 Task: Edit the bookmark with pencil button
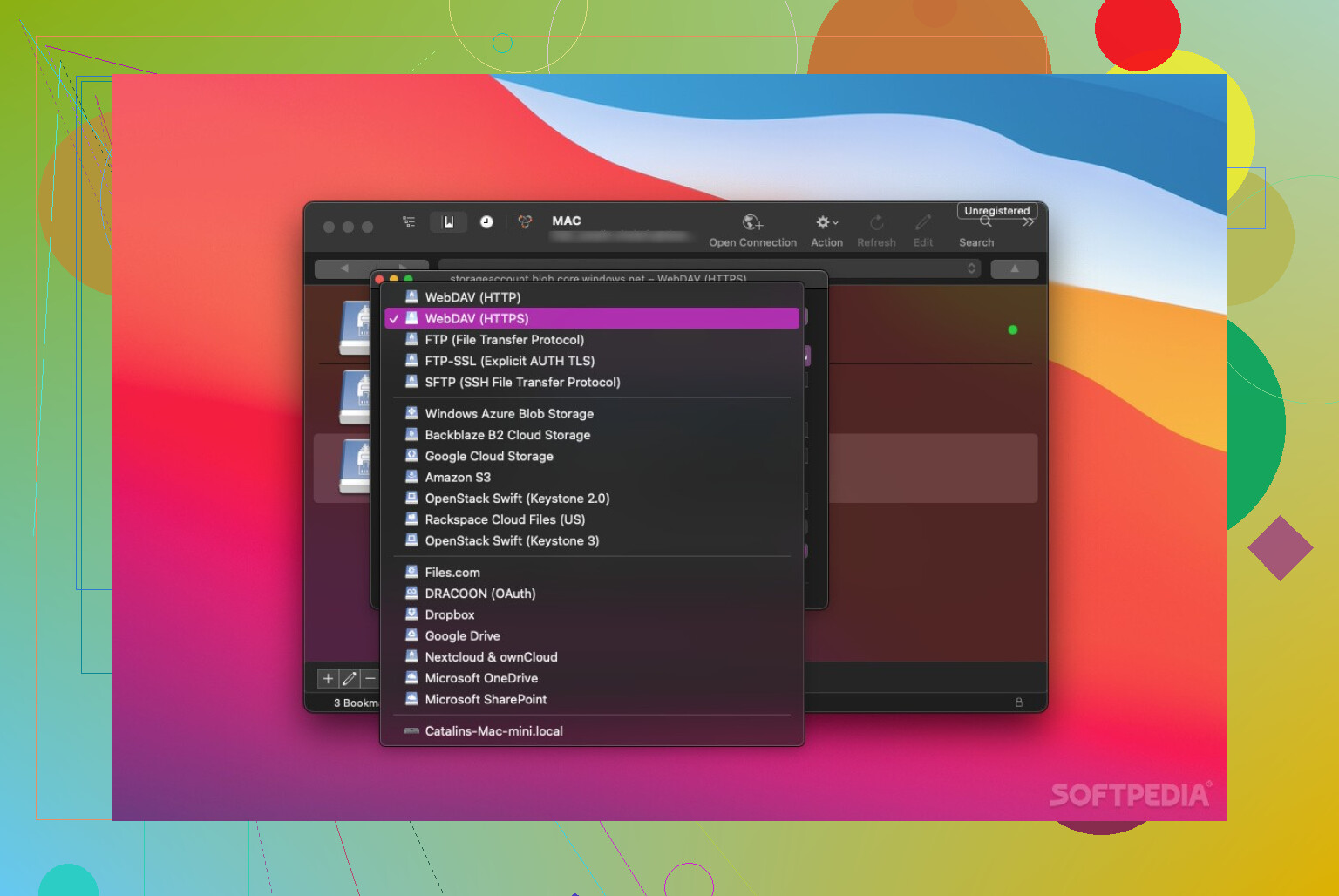click(x=350, y=678)
